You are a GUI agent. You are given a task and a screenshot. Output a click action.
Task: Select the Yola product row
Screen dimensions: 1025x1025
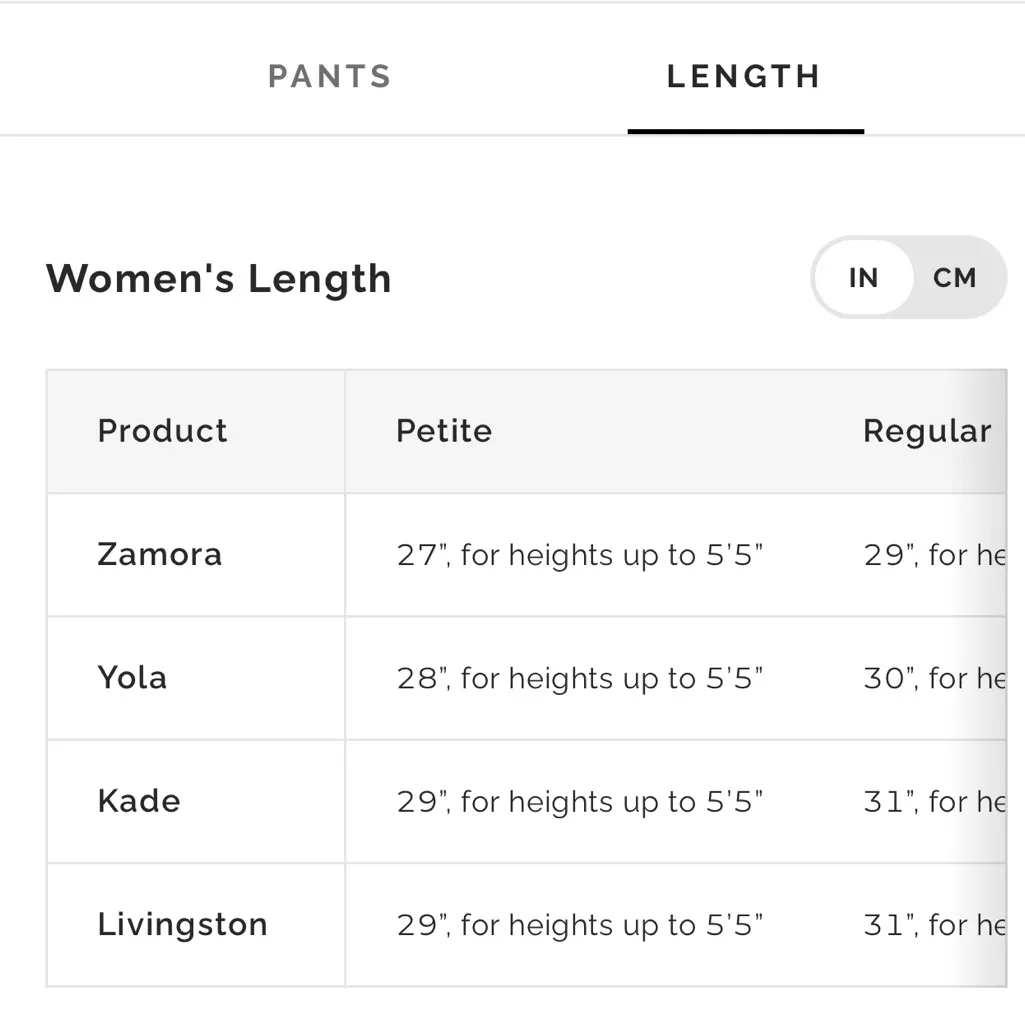coord(133,678)
